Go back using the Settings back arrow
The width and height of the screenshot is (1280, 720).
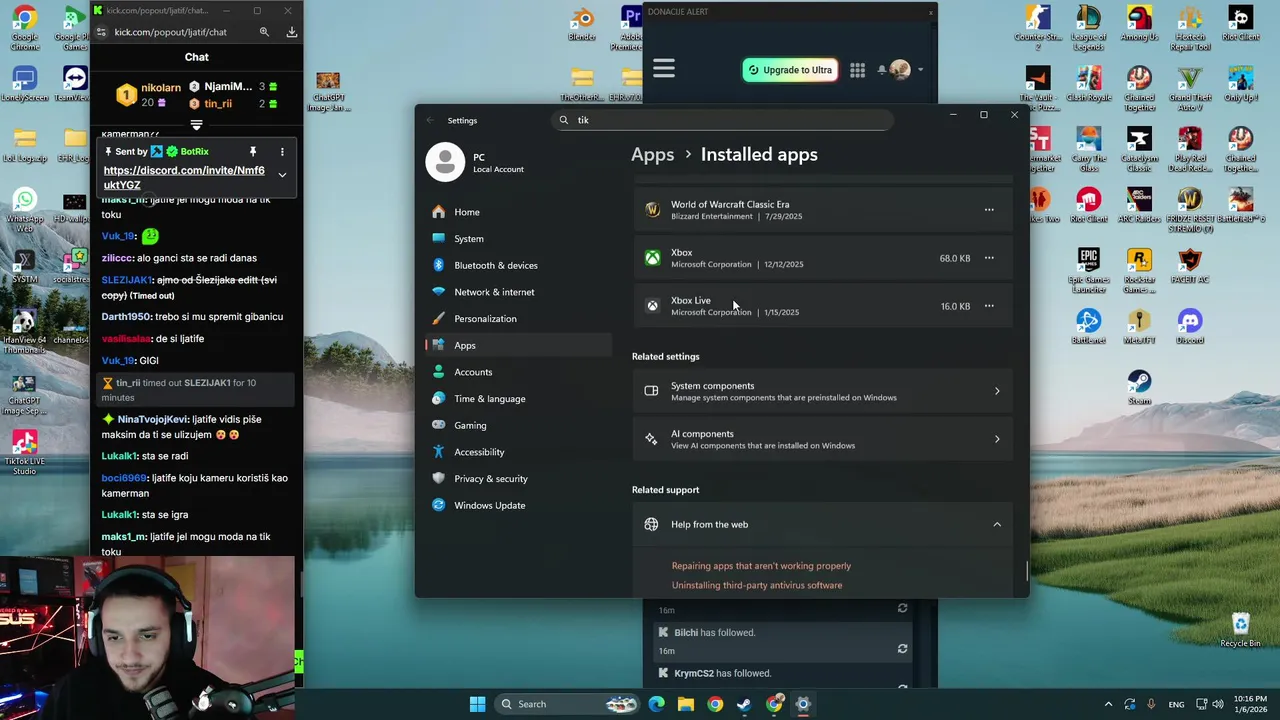(430, 120)
